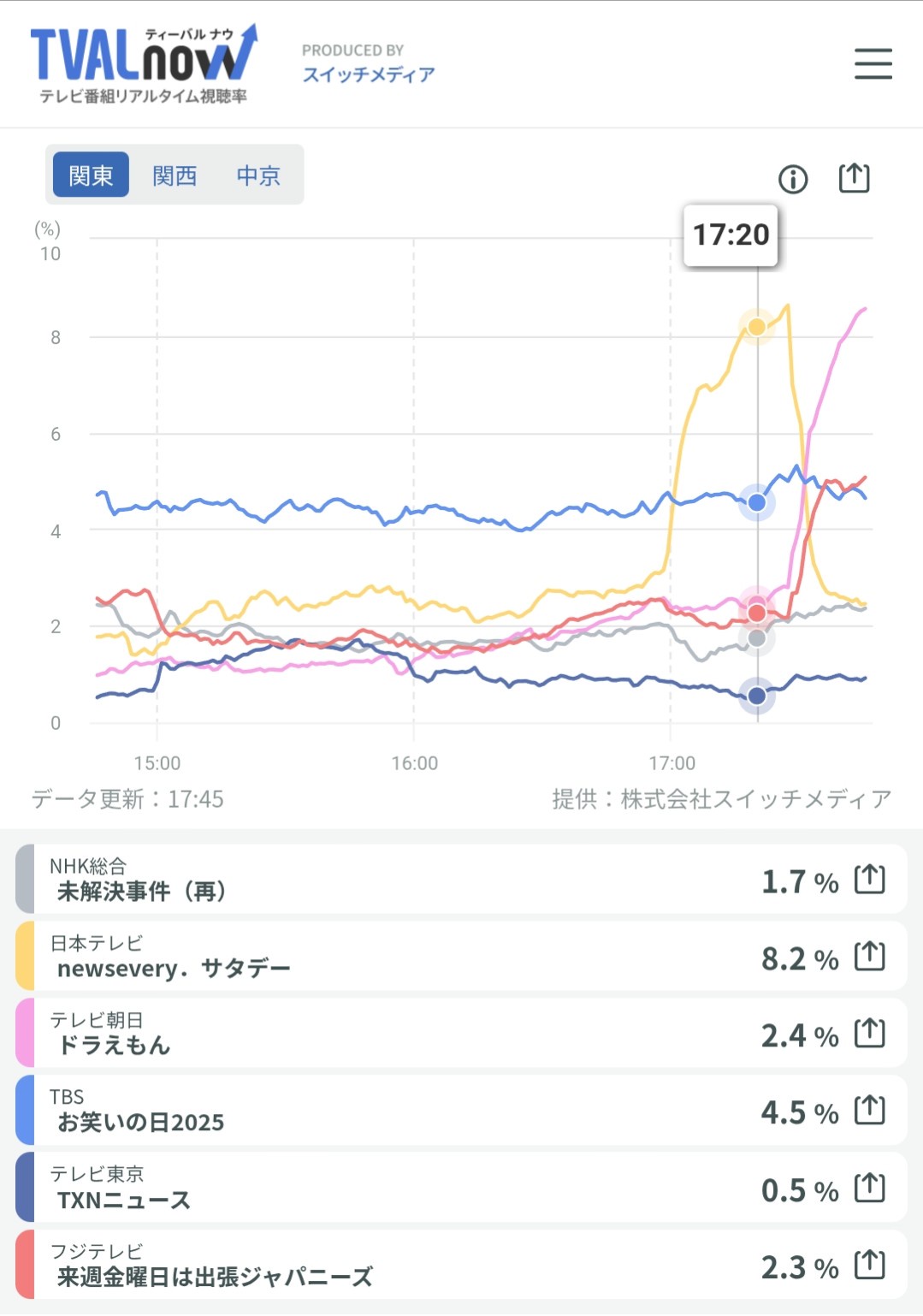Share the フジテレビ program rating
This screenshot has width=923, height=1316.
tap(870, 1265)
